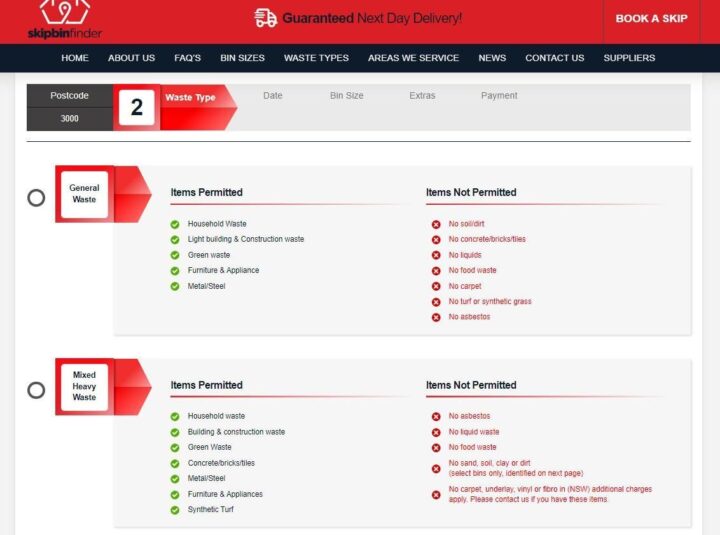Go back to the Postcode step
This screenshot has height=535, width=720.
tap(70, 96)
